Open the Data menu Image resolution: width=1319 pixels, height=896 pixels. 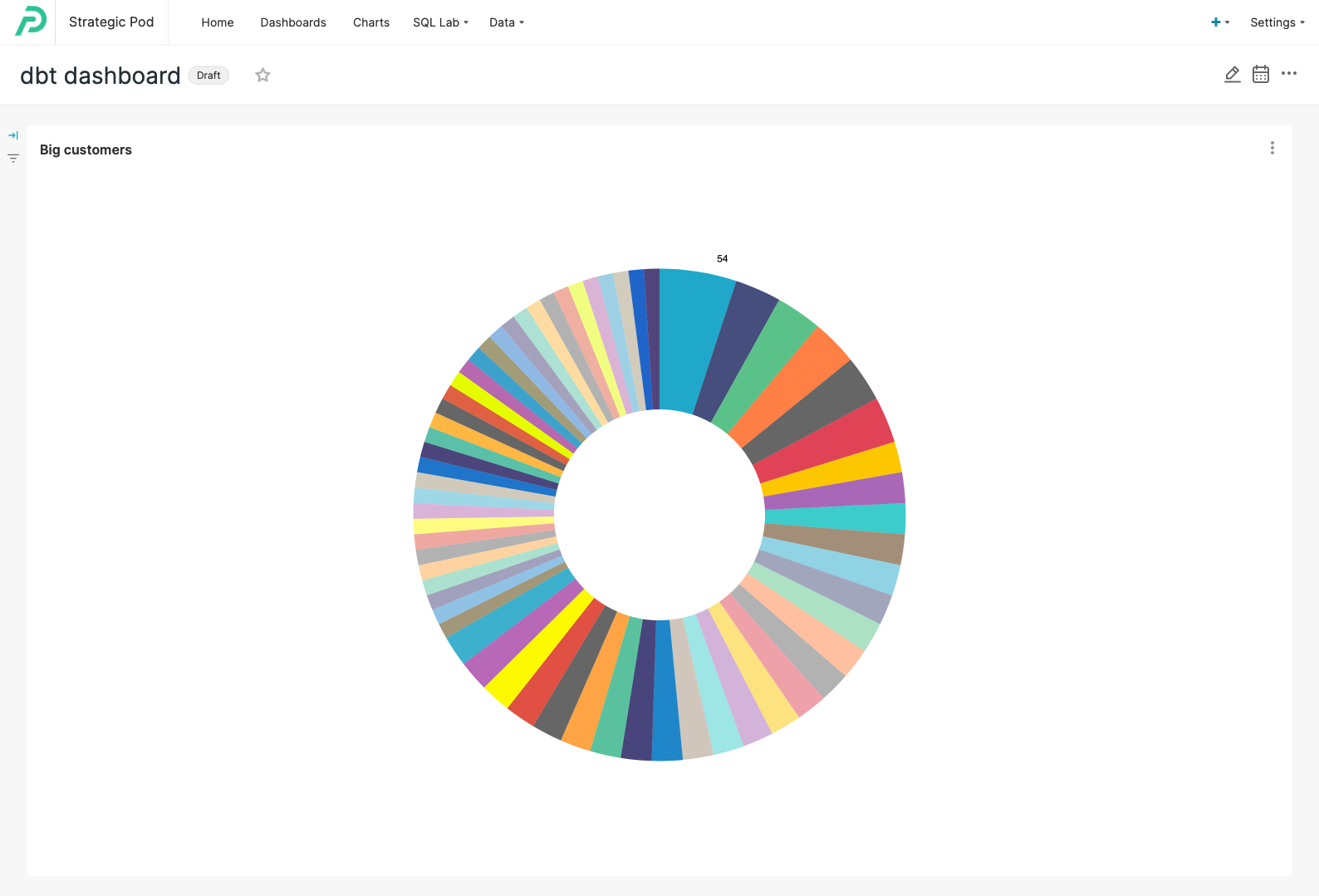(506, 22)
